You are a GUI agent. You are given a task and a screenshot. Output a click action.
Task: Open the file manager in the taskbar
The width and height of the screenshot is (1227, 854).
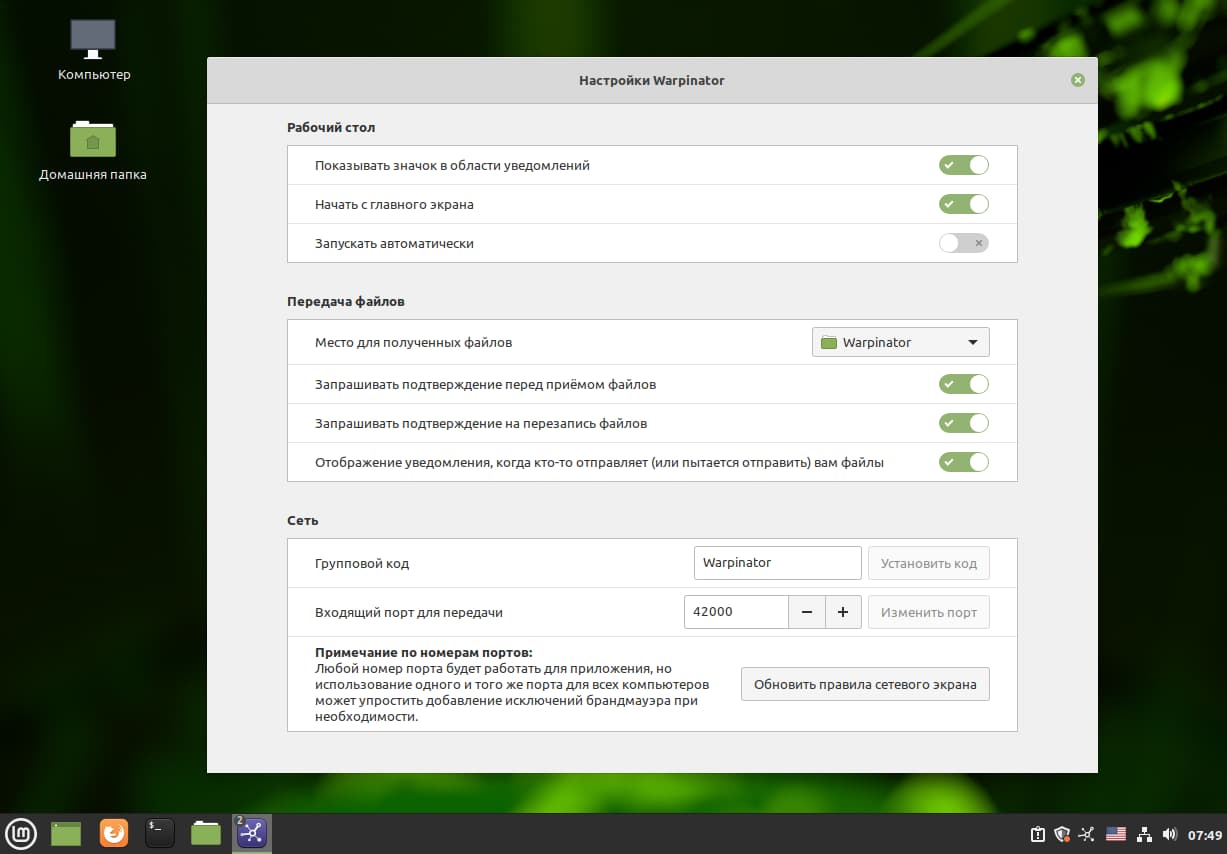(x=206, y=833)
